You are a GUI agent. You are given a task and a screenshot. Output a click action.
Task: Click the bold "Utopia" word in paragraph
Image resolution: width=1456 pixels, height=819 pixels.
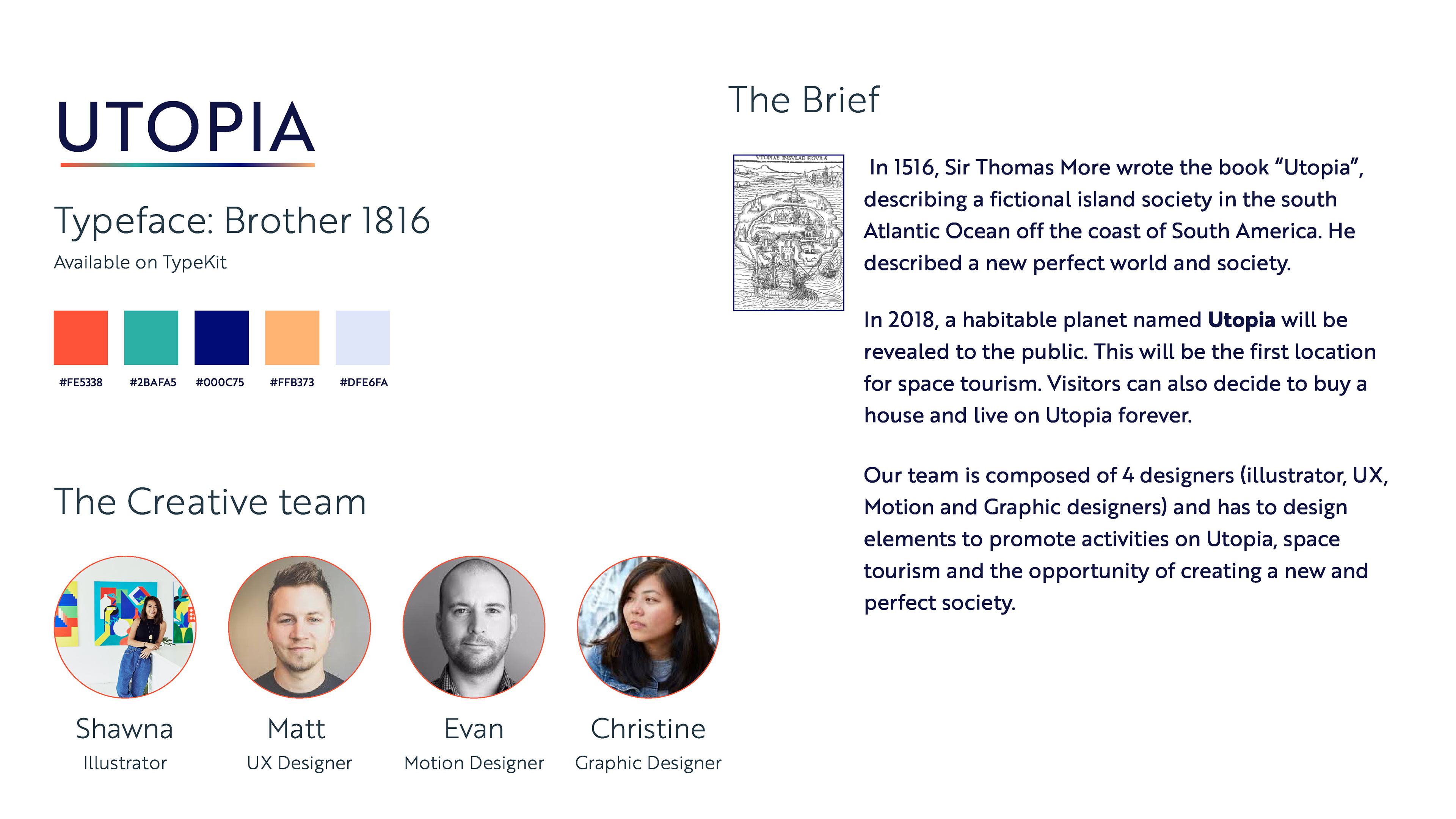click(x=1241, y=320)
